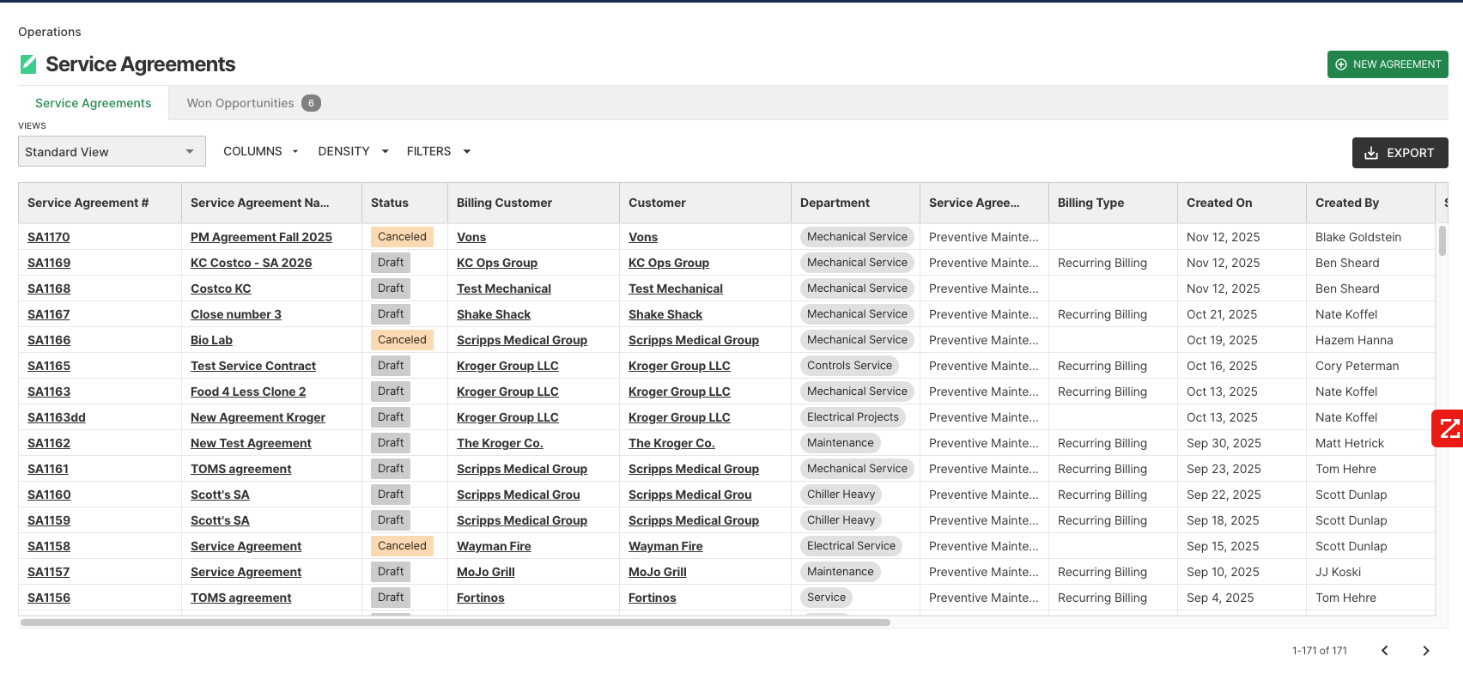Open the Wayman Fire customer link

(665, 546)
